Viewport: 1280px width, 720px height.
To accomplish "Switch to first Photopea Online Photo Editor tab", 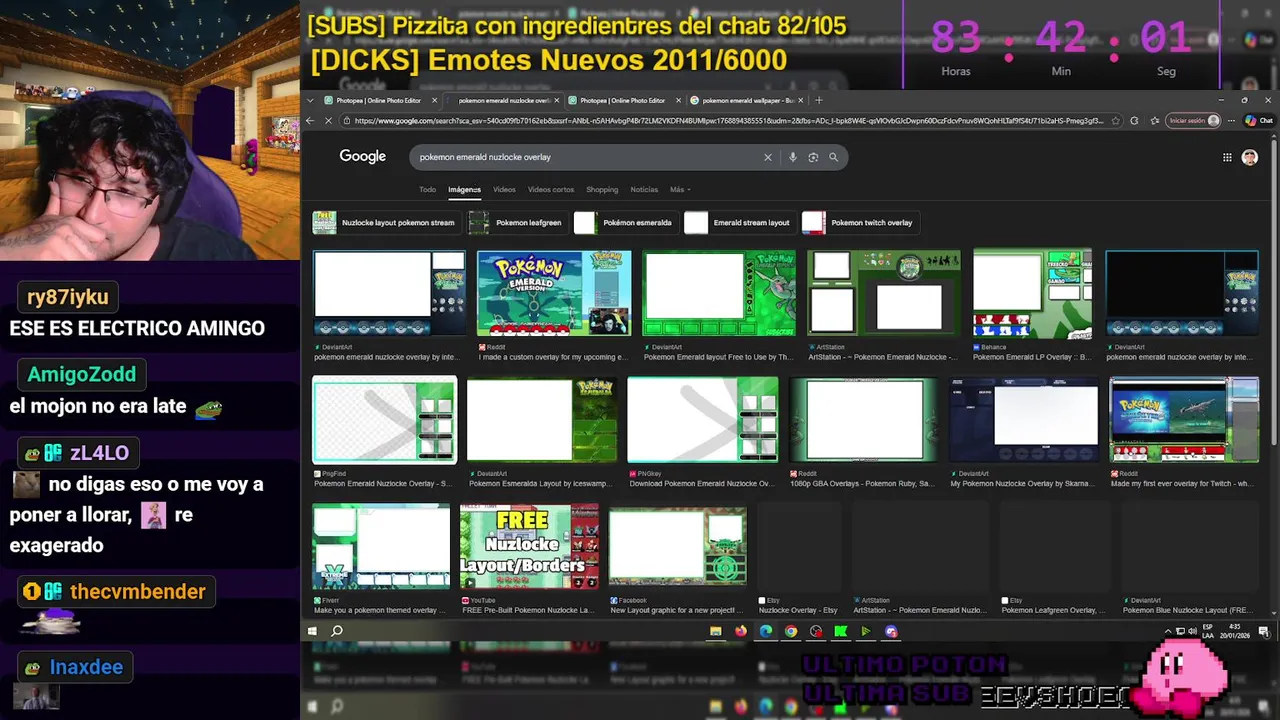I will [378, 100].
